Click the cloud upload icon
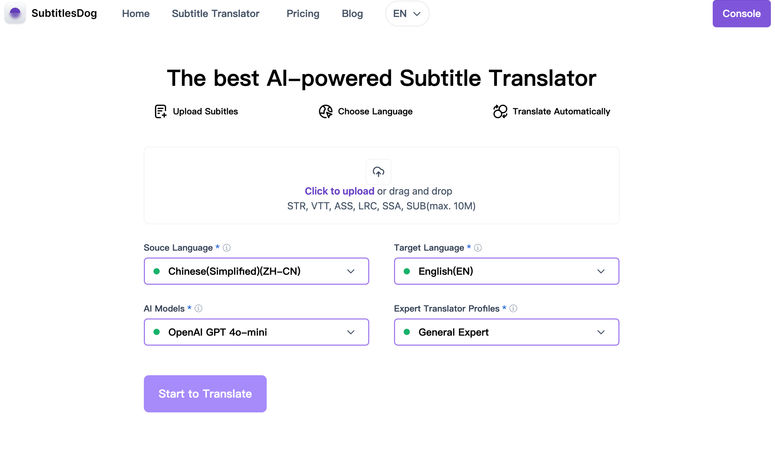Image resolution: width=775 pixels, height=450 pixels. pyautogui.click(x=378, y=172)
